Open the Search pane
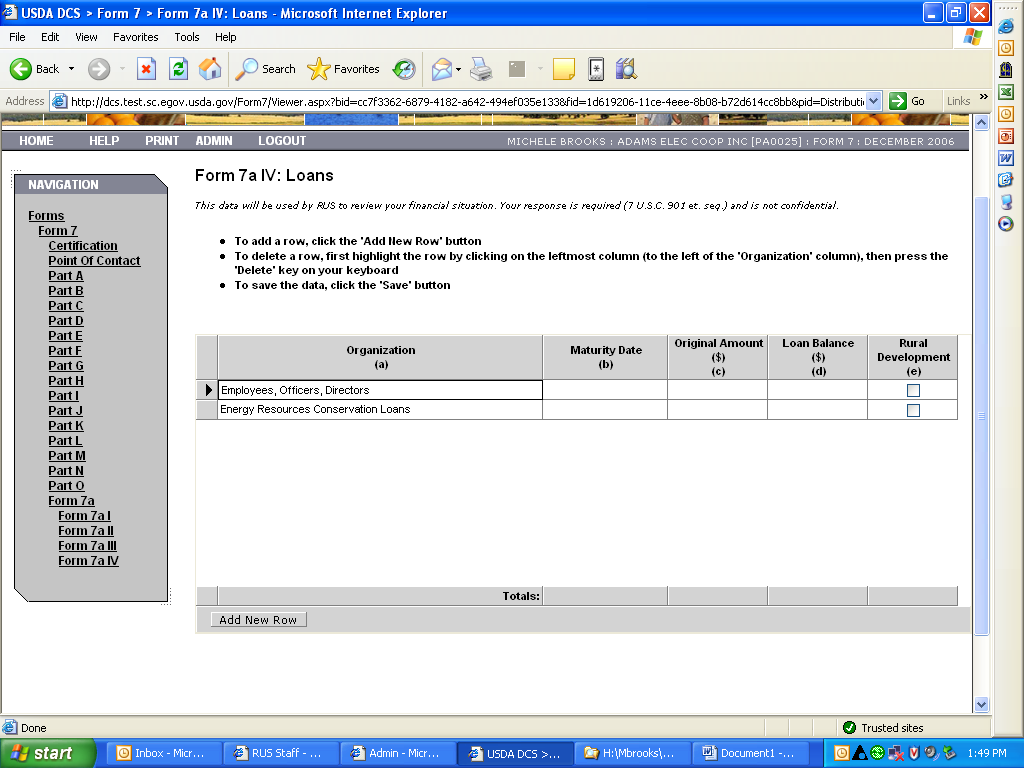Viewport: 1024px width, 768px height. point(266,69)
